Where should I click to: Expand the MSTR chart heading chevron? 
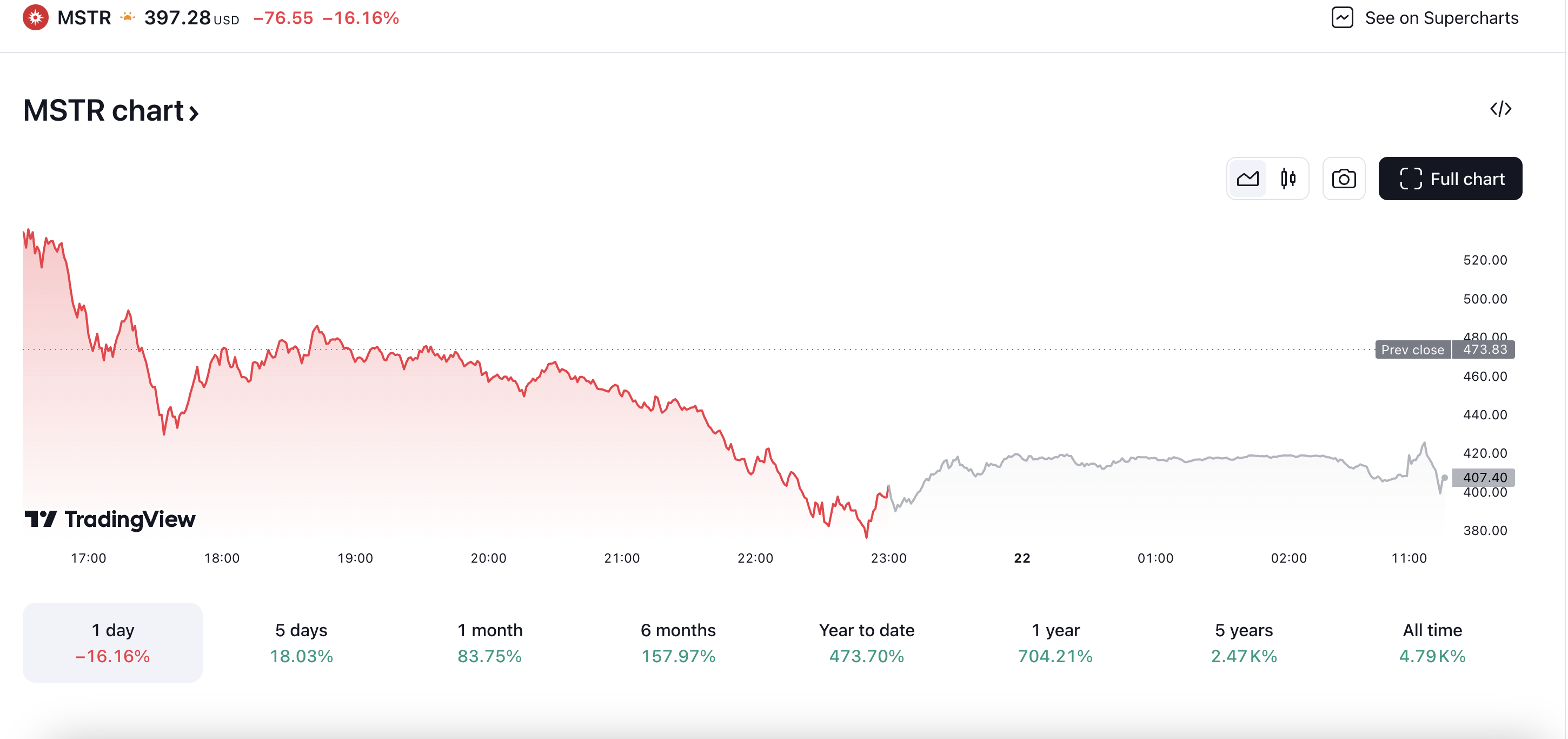click(194, 112)
